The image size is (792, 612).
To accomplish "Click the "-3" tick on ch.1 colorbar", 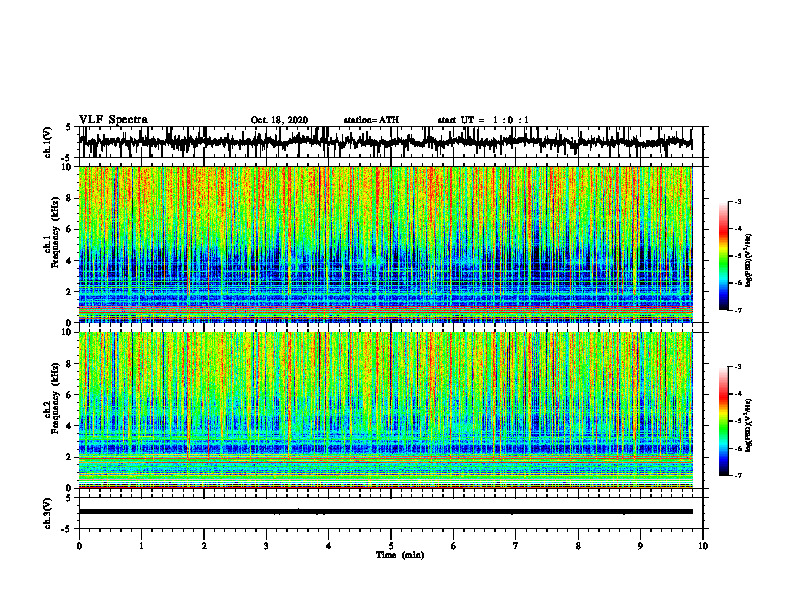I will pyautogui.click(x=738, y=201).
